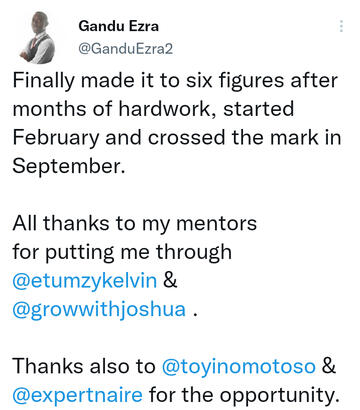Click Gandu Ezra's profile picture

click(37, 38)
